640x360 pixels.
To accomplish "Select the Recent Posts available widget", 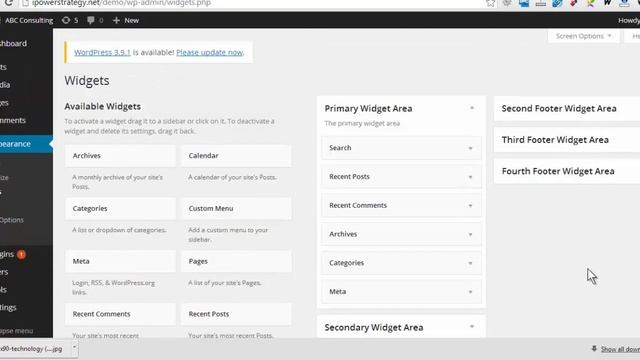I will pos(236,314).
